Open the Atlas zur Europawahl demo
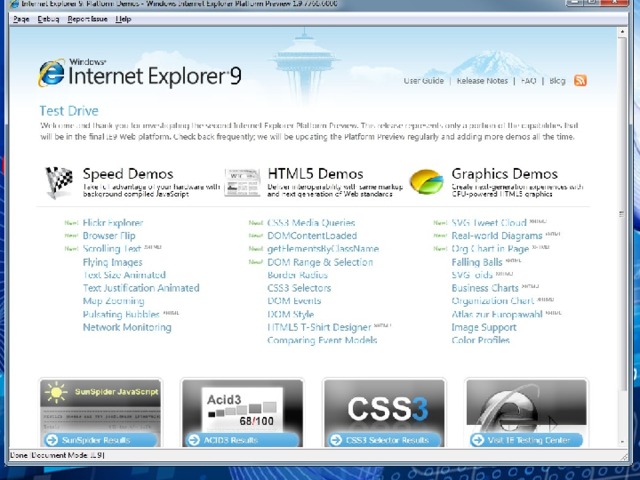 pos(497,314)
